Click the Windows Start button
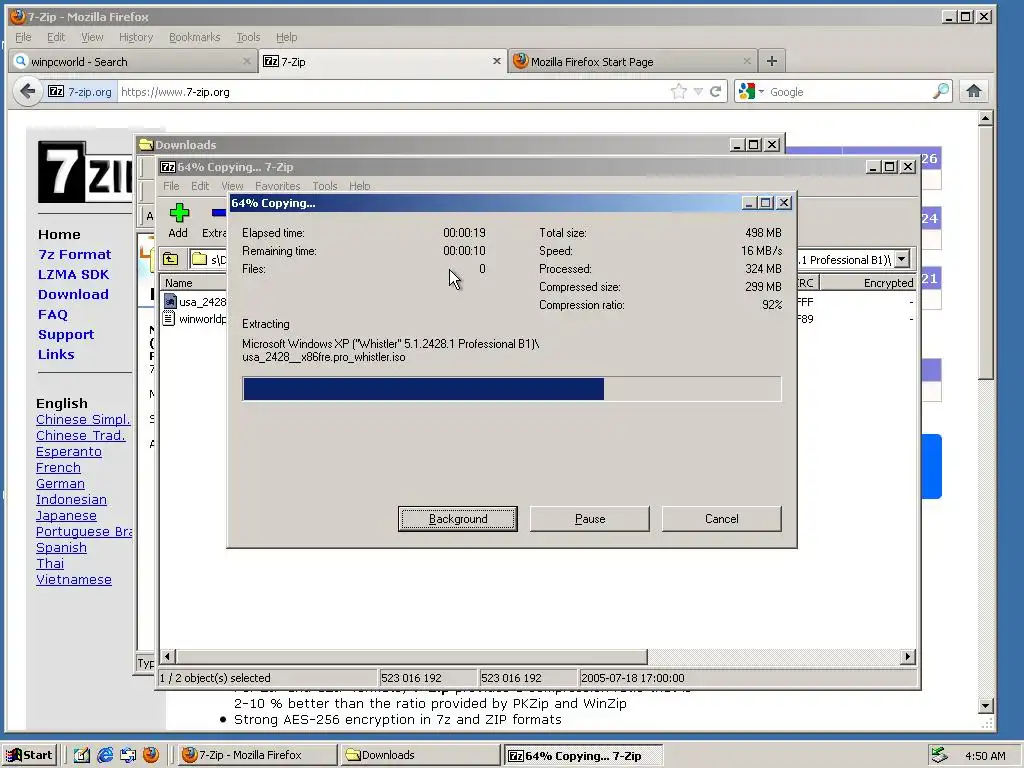The width and height of the screenshot is (1024, 768). click(29, 755)
